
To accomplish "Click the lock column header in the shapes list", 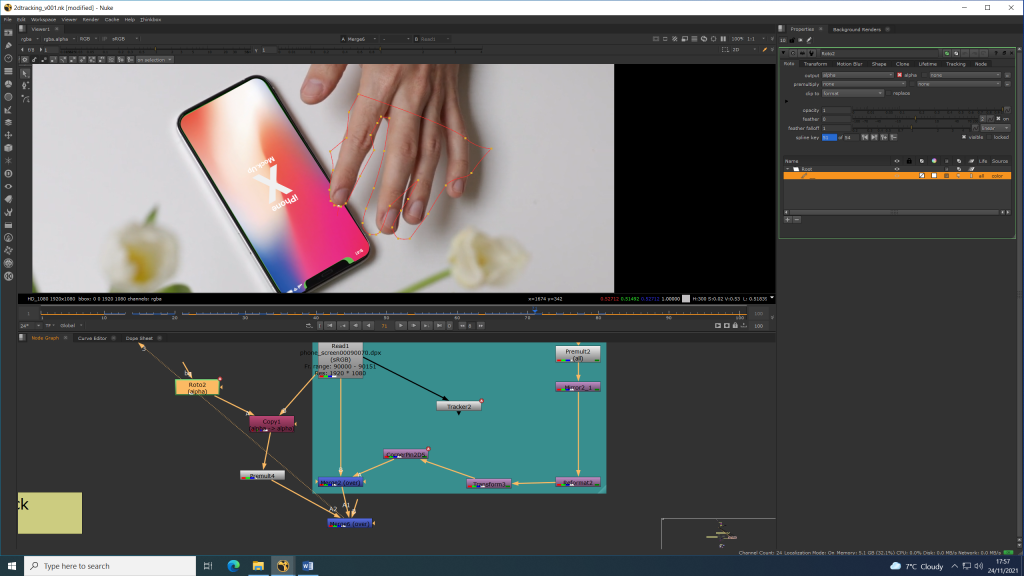I will tap(909, 161).
